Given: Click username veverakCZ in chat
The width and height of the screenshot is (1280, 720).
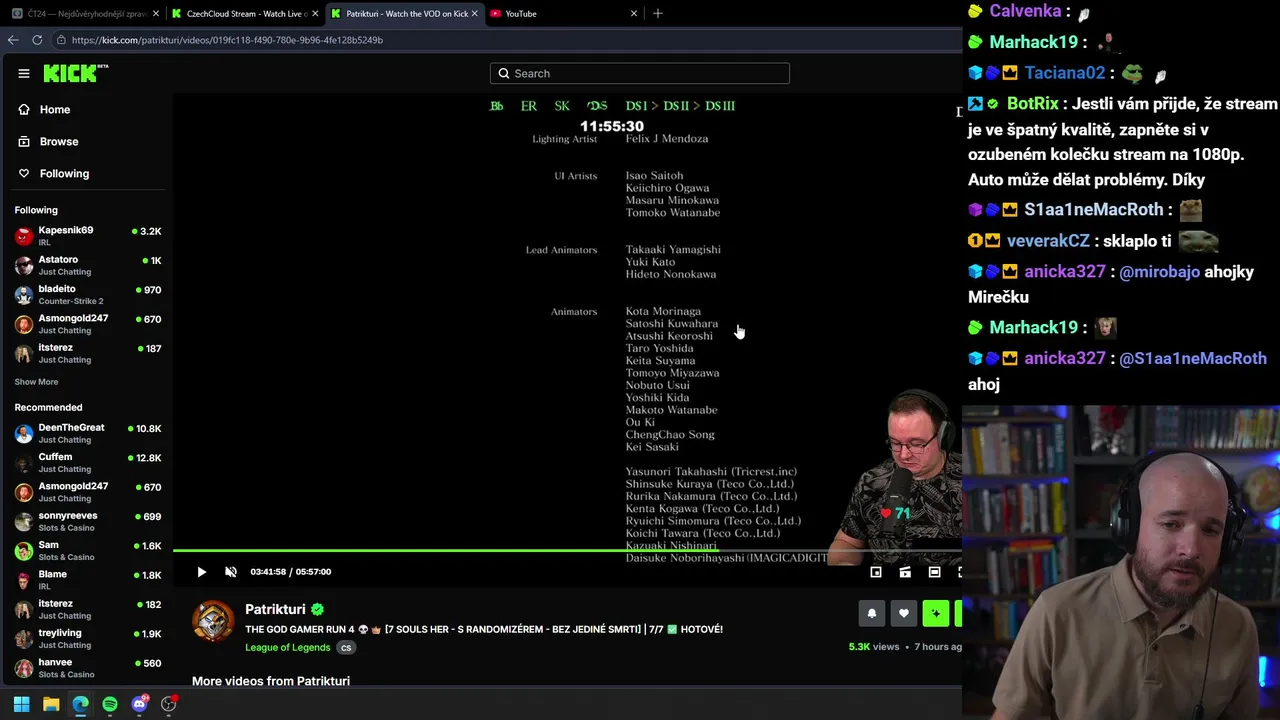Looking at the screenshot, I should pyautogui.click(x=1048, y=241).
